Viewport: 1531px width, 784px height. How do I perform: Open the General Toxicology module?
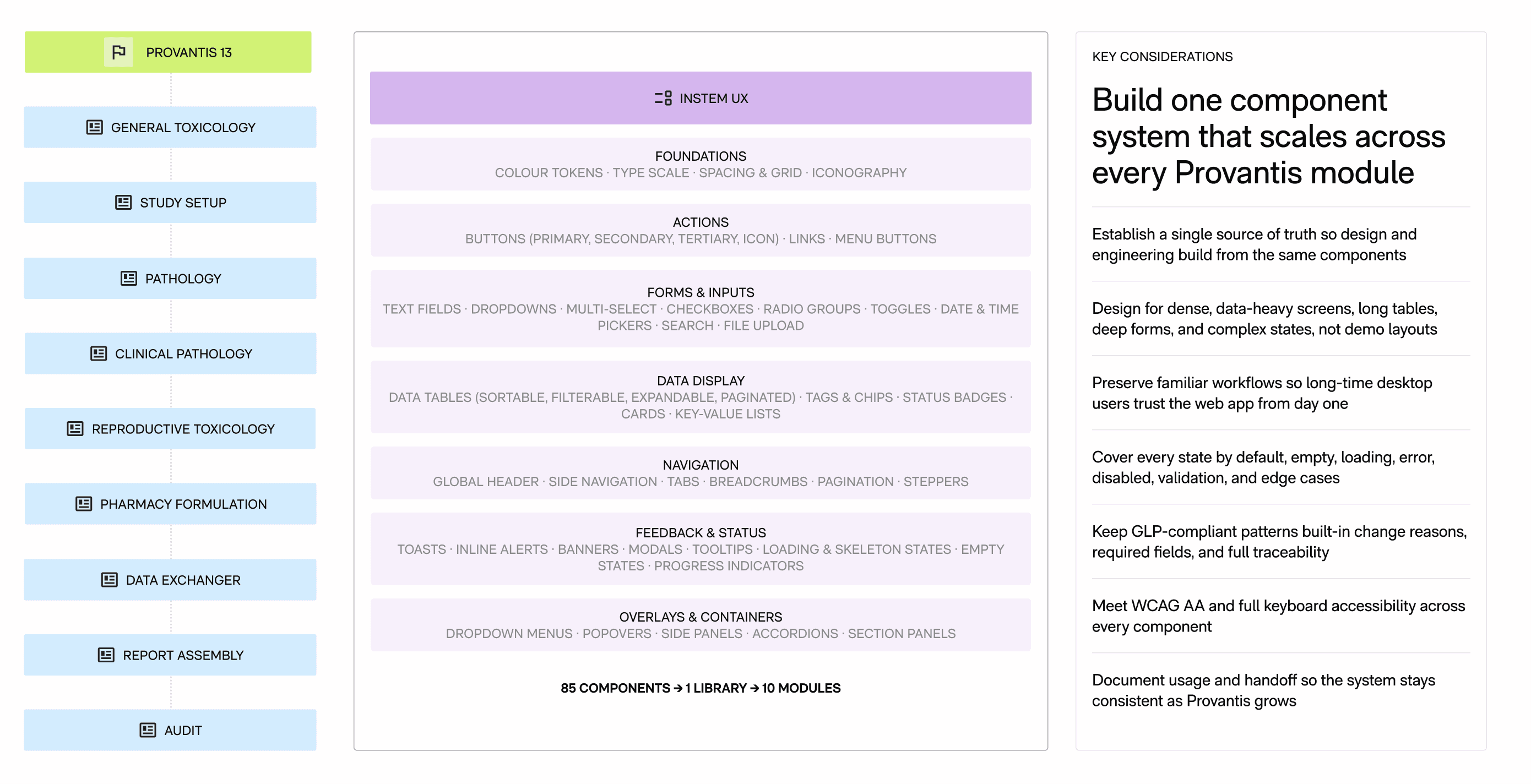170,127
